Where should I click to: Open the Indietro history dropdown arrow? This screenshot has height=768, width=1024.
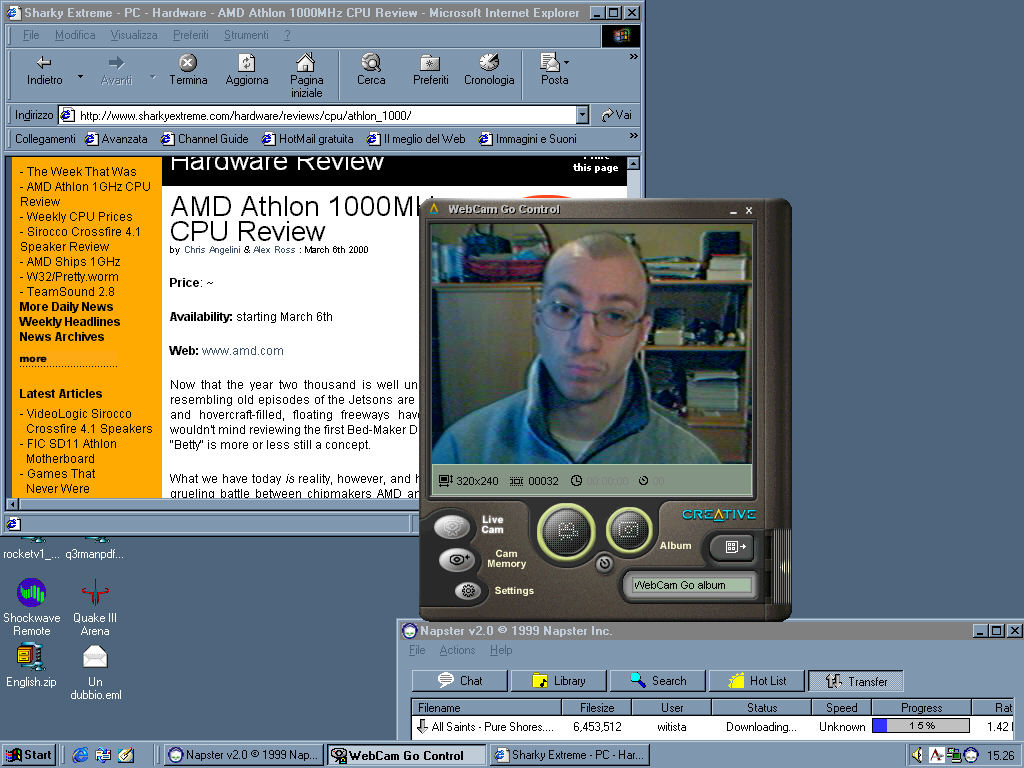tap(80, 76)
